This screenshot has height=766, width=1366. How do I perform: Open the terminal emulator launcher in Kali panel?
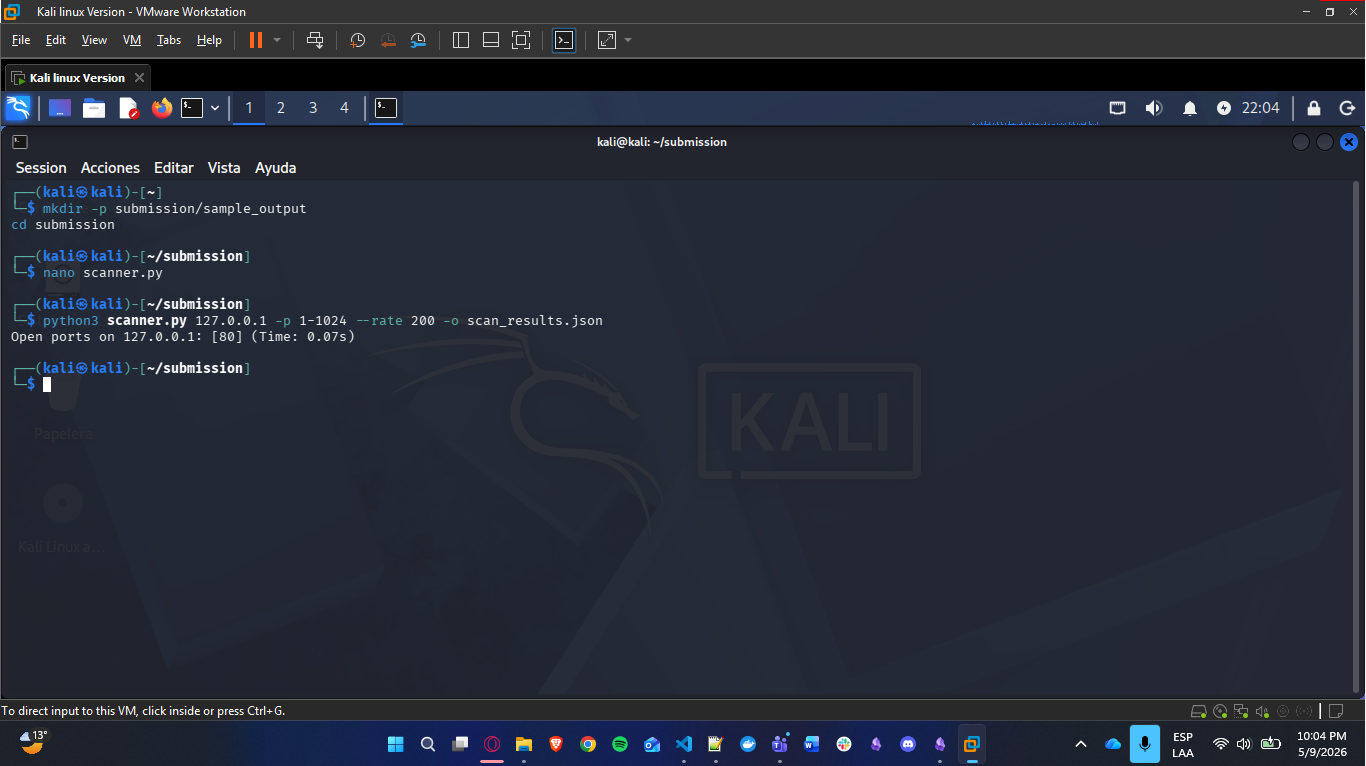click(192, 108)
